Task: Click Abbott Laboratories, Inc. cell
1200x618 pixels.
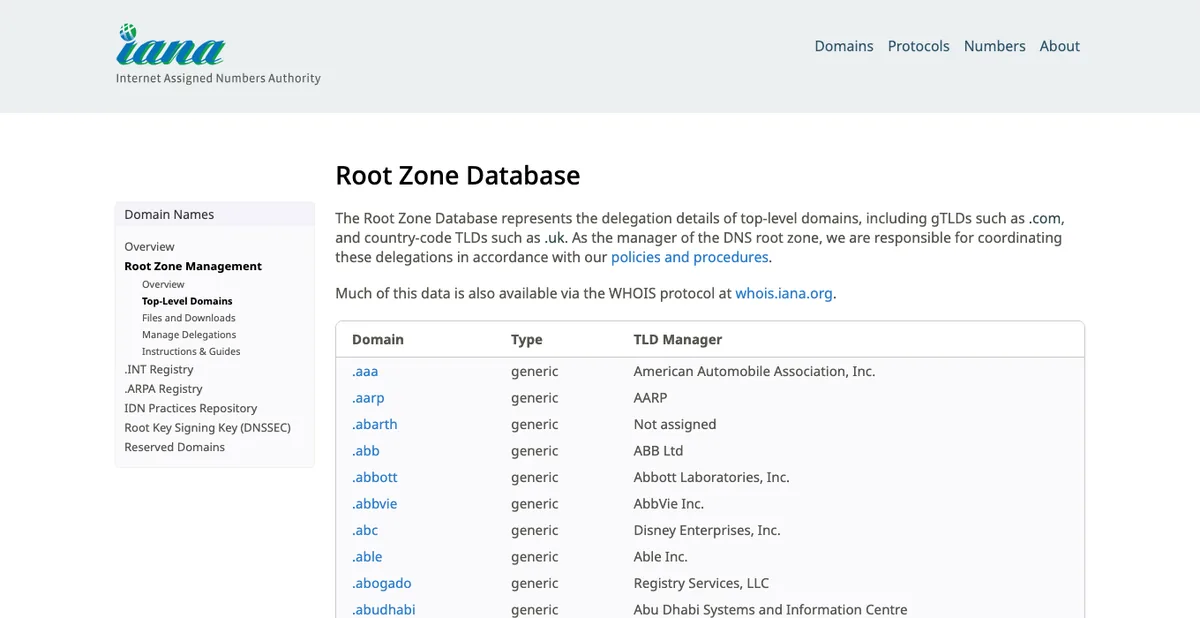Action: pos(712,477)
